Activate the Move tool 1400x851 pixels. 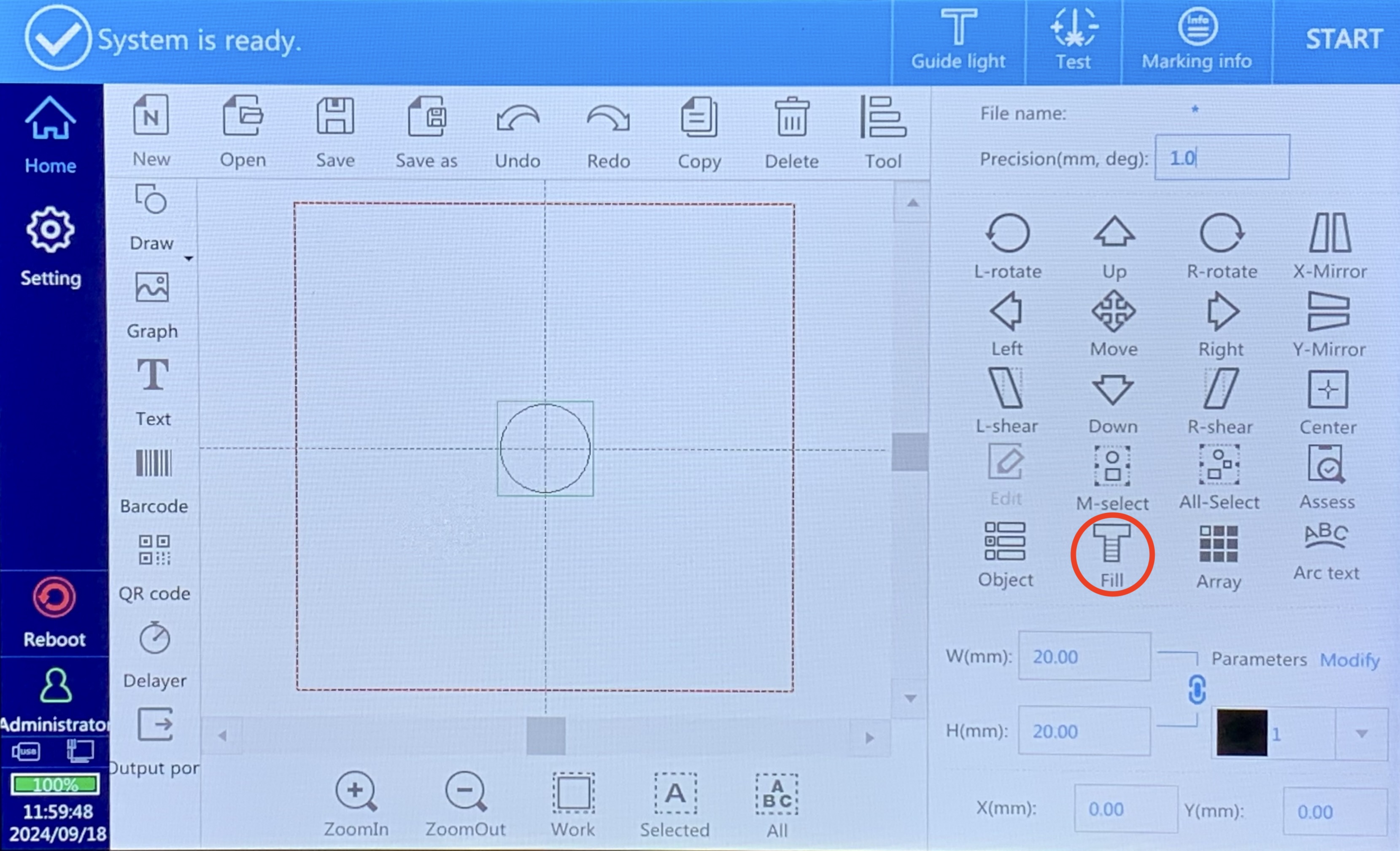pyautogui.click(x=1114, y=324)
